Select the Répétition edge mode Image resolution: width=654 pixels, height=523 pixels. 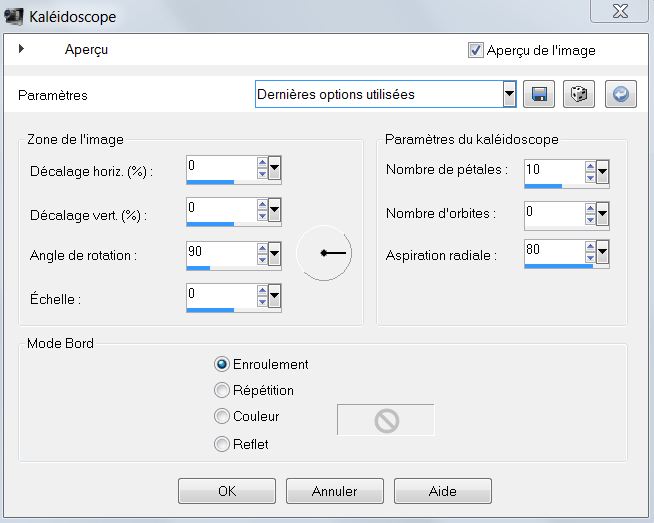221,390
